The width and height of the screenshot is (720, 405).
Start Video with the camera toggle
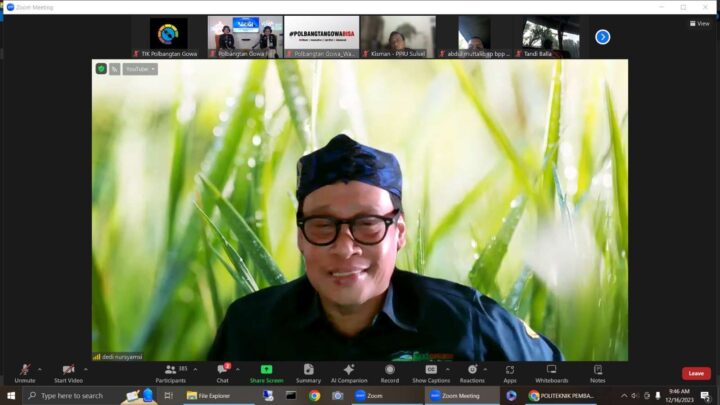point(68,373)
